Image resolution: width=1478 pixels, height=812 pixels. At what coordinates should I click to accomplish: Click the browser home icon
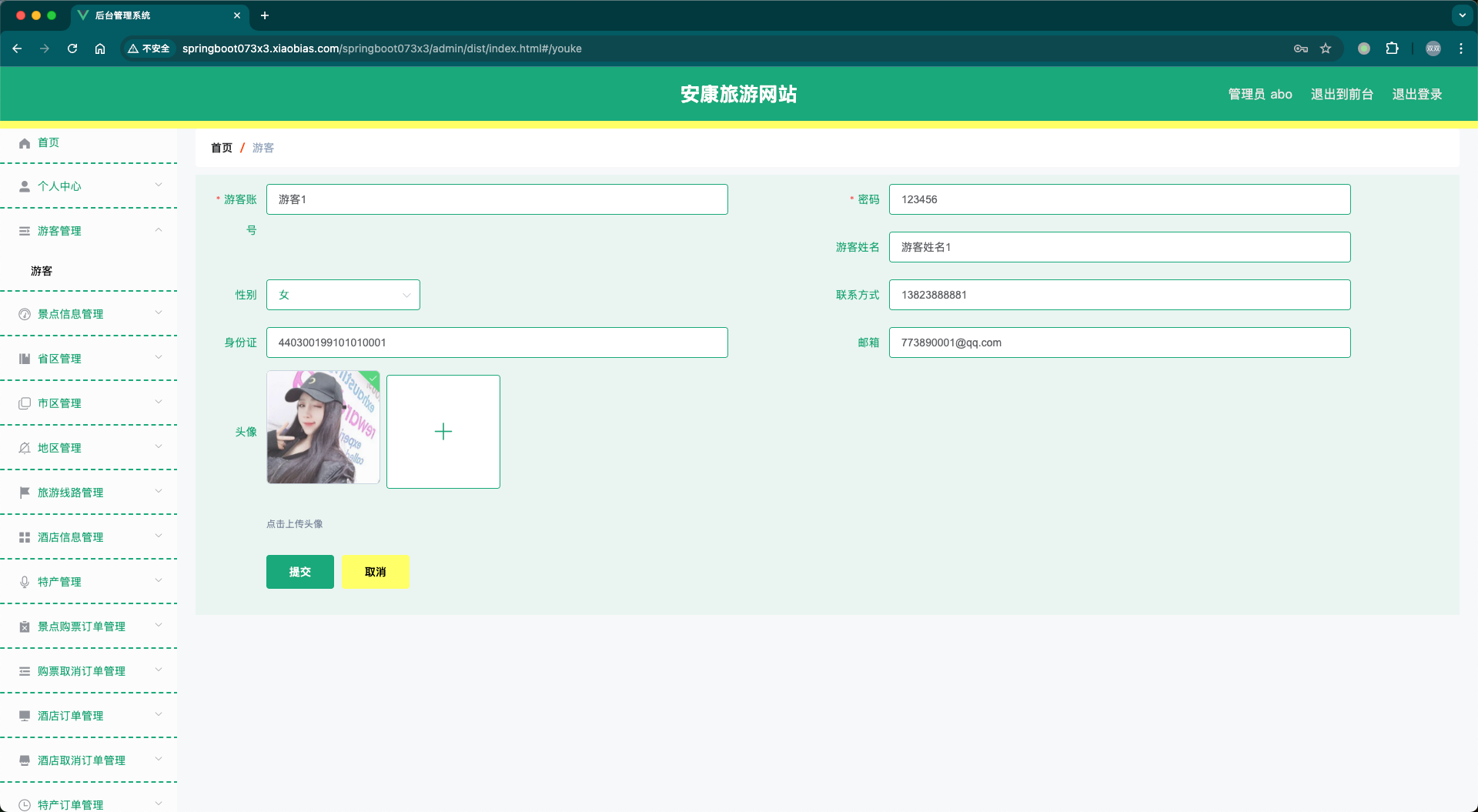(100, 48)
